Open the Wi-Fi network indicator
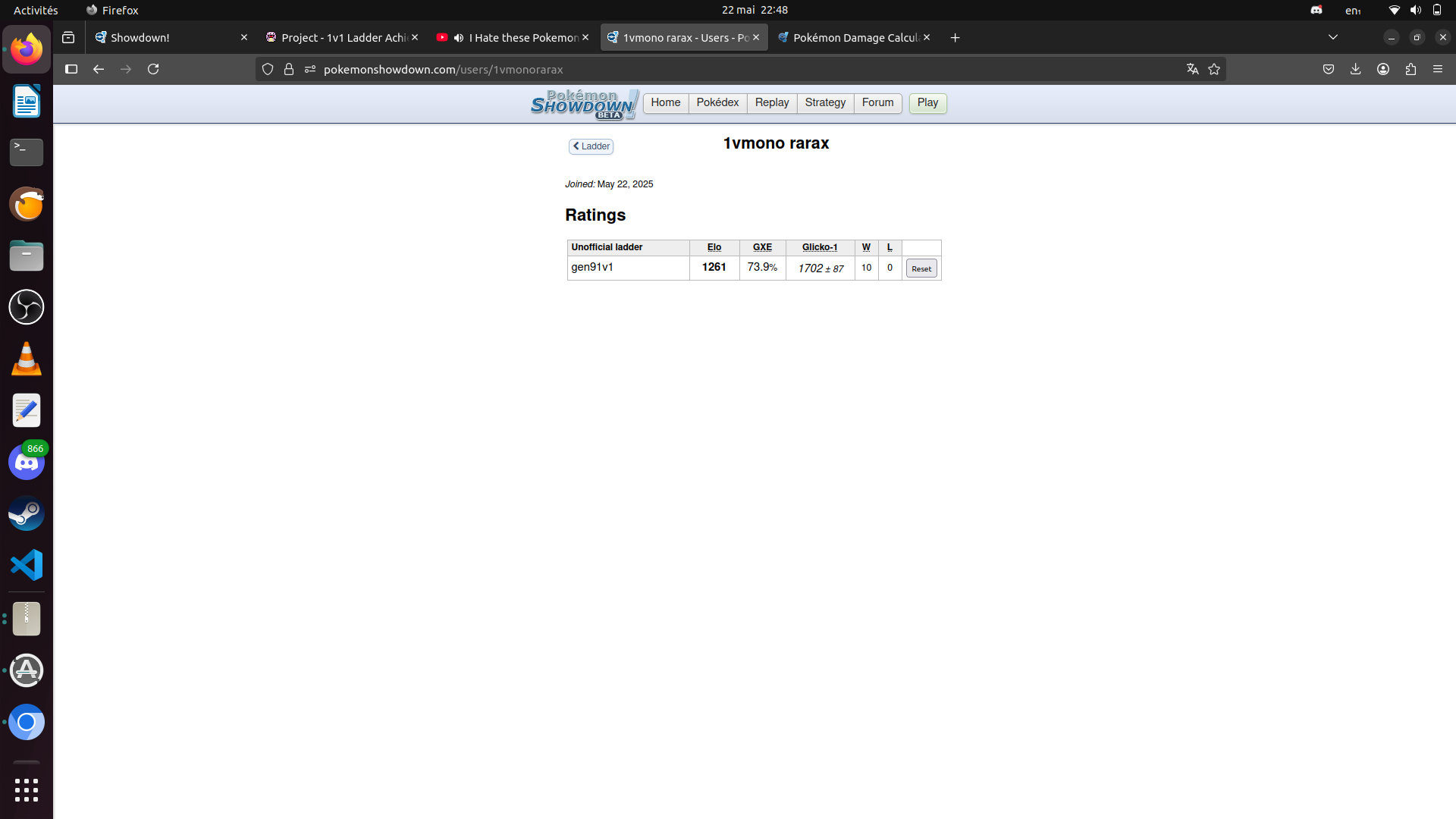The height and width of the screenshot is (819, 1456). pos(1394,10)
